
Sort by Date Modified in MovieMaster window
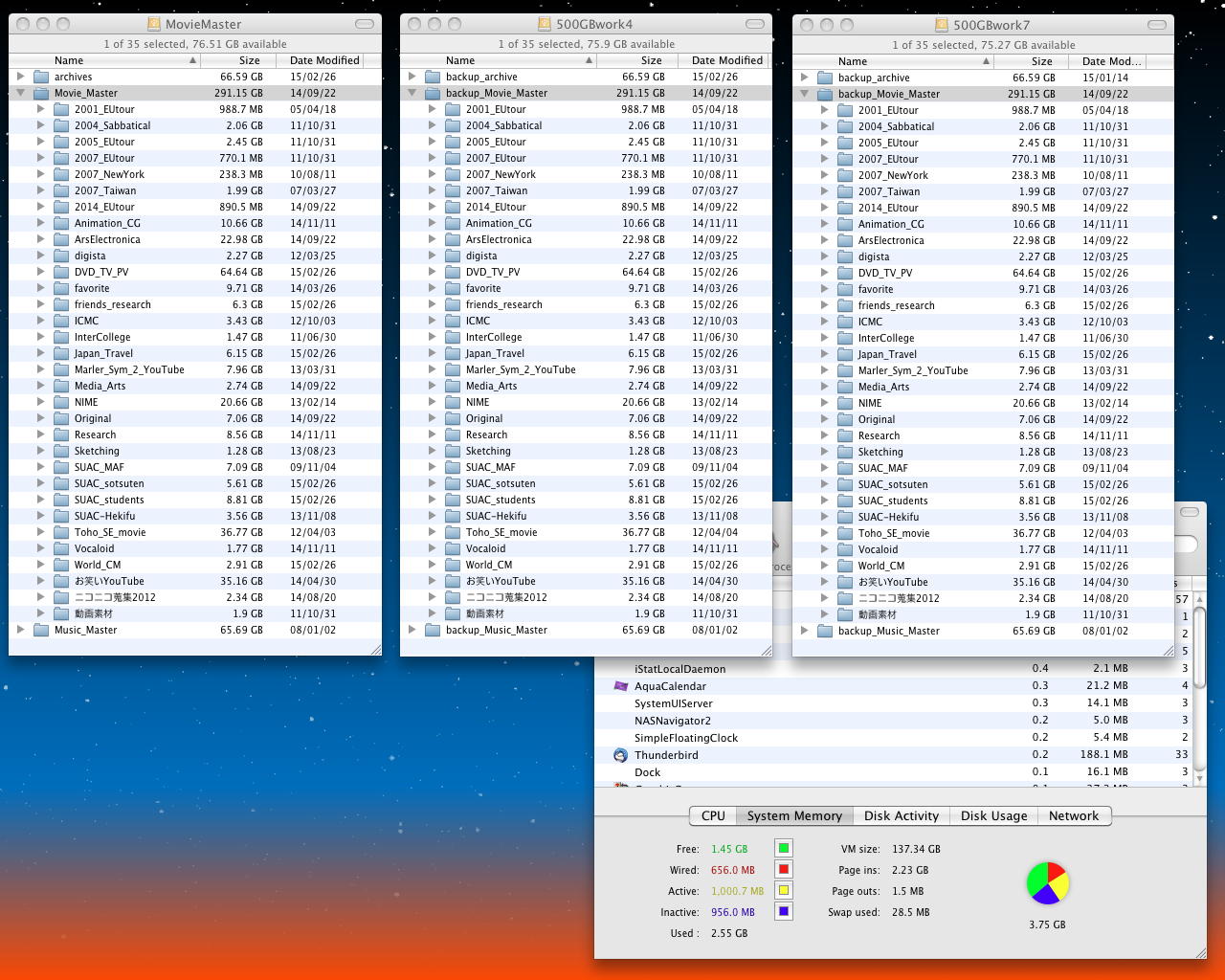coord(324,60)
